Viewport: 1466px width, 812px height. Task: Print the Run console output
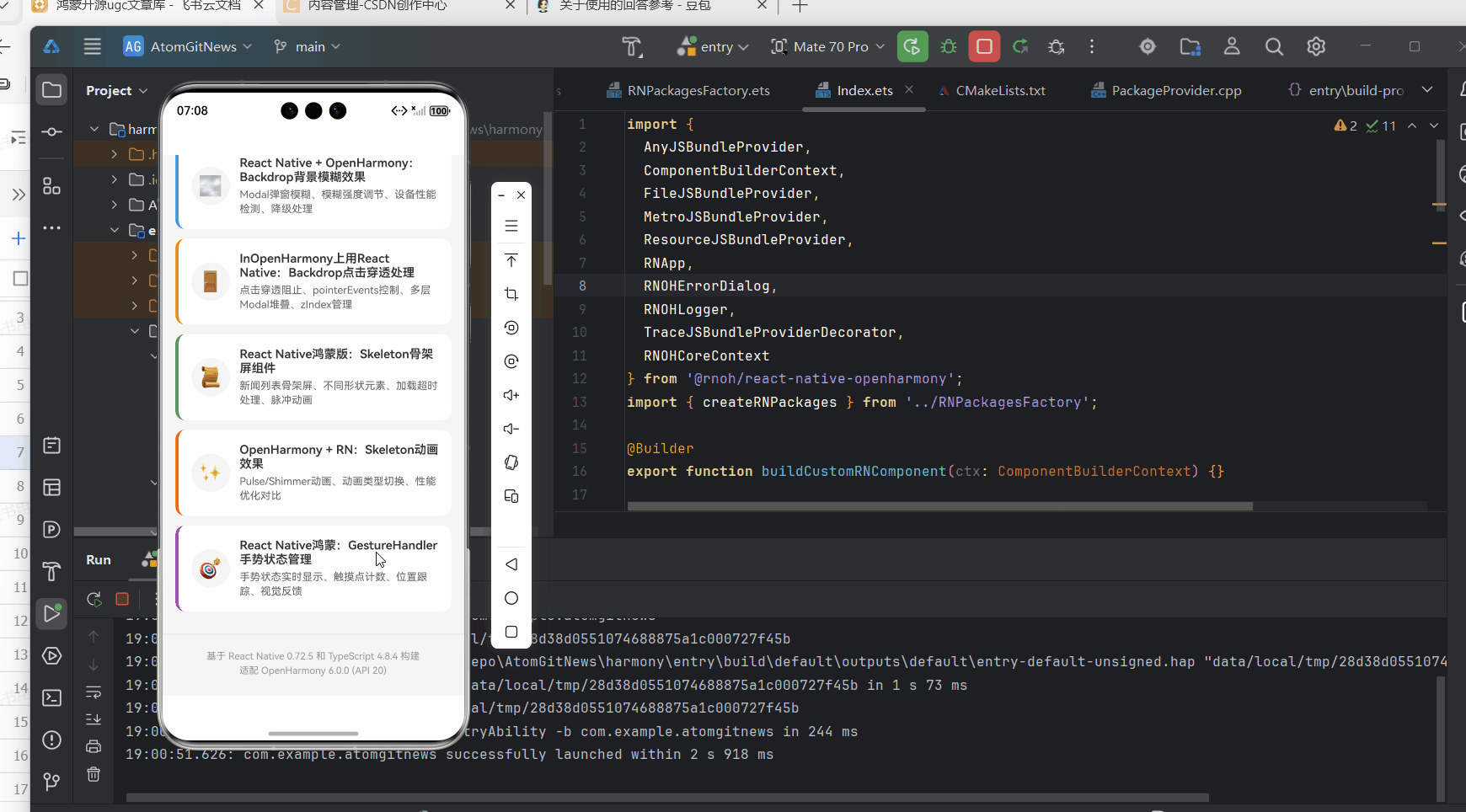click(94, 746)
